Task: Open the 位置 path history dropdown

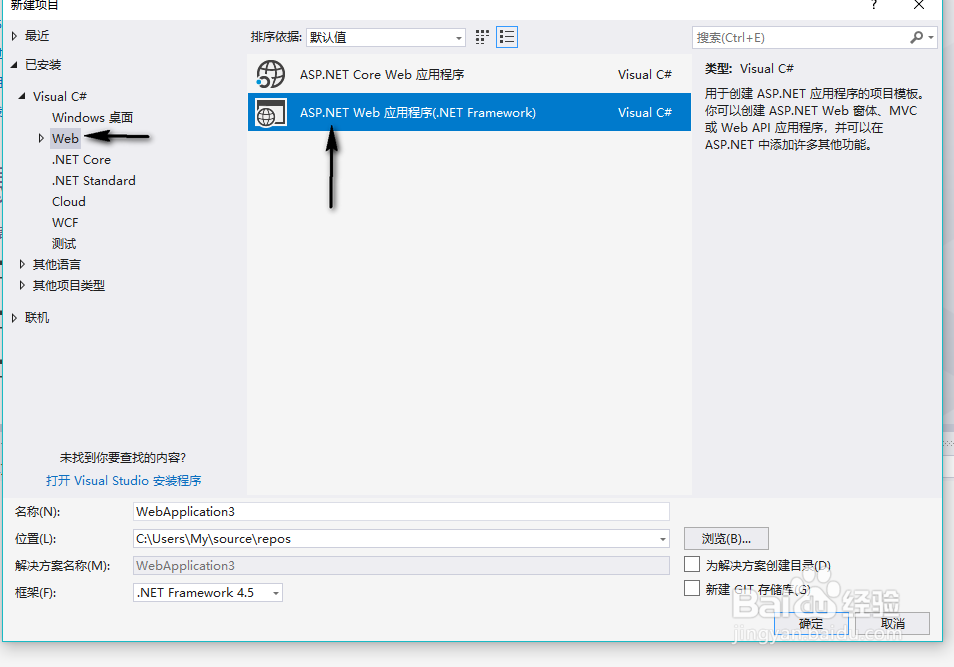Action: (661, 538)
